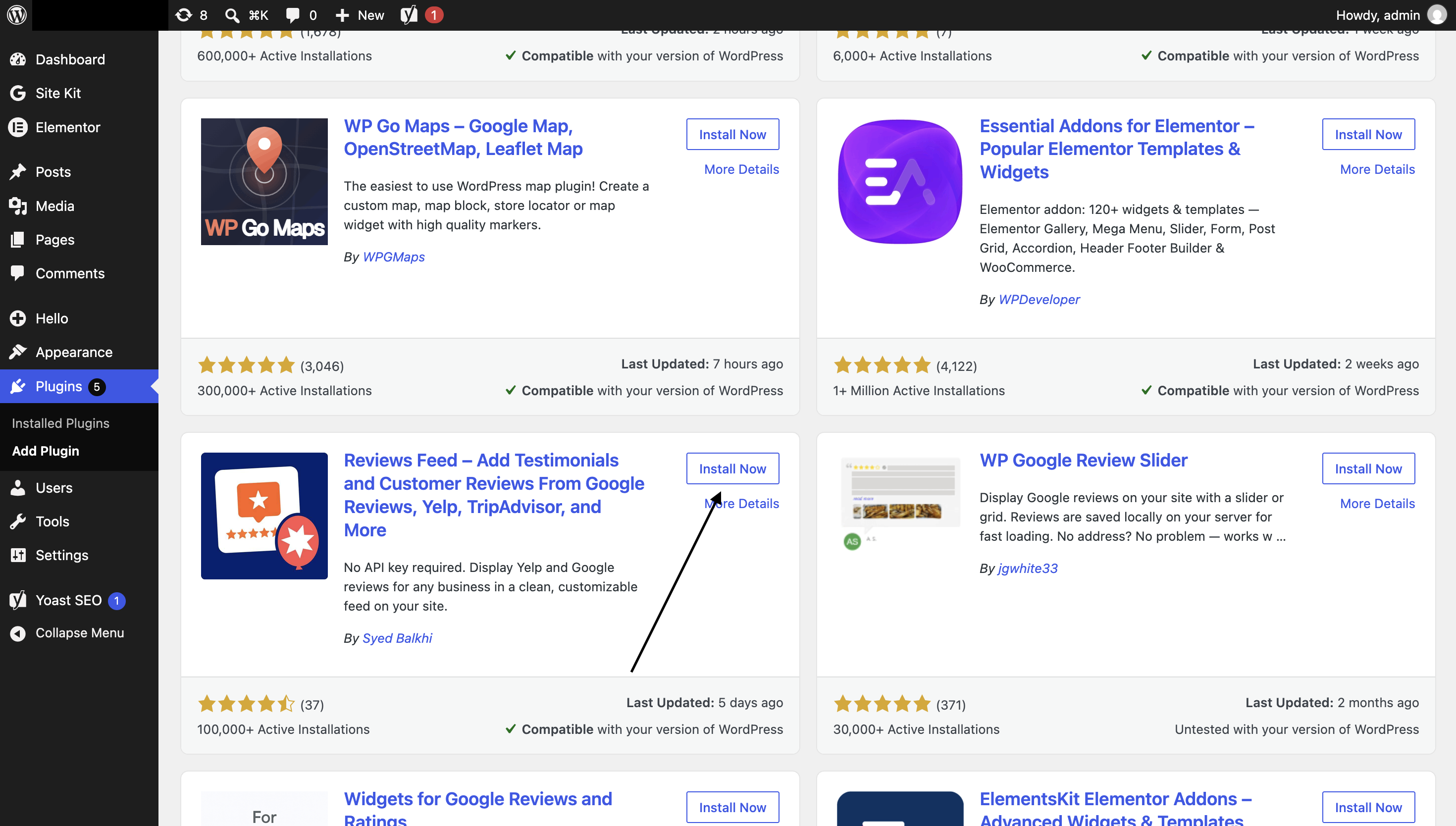Screen dimensions: 1456x826
Task: Click the Media icon in sidebar
Action: [18, 206]
